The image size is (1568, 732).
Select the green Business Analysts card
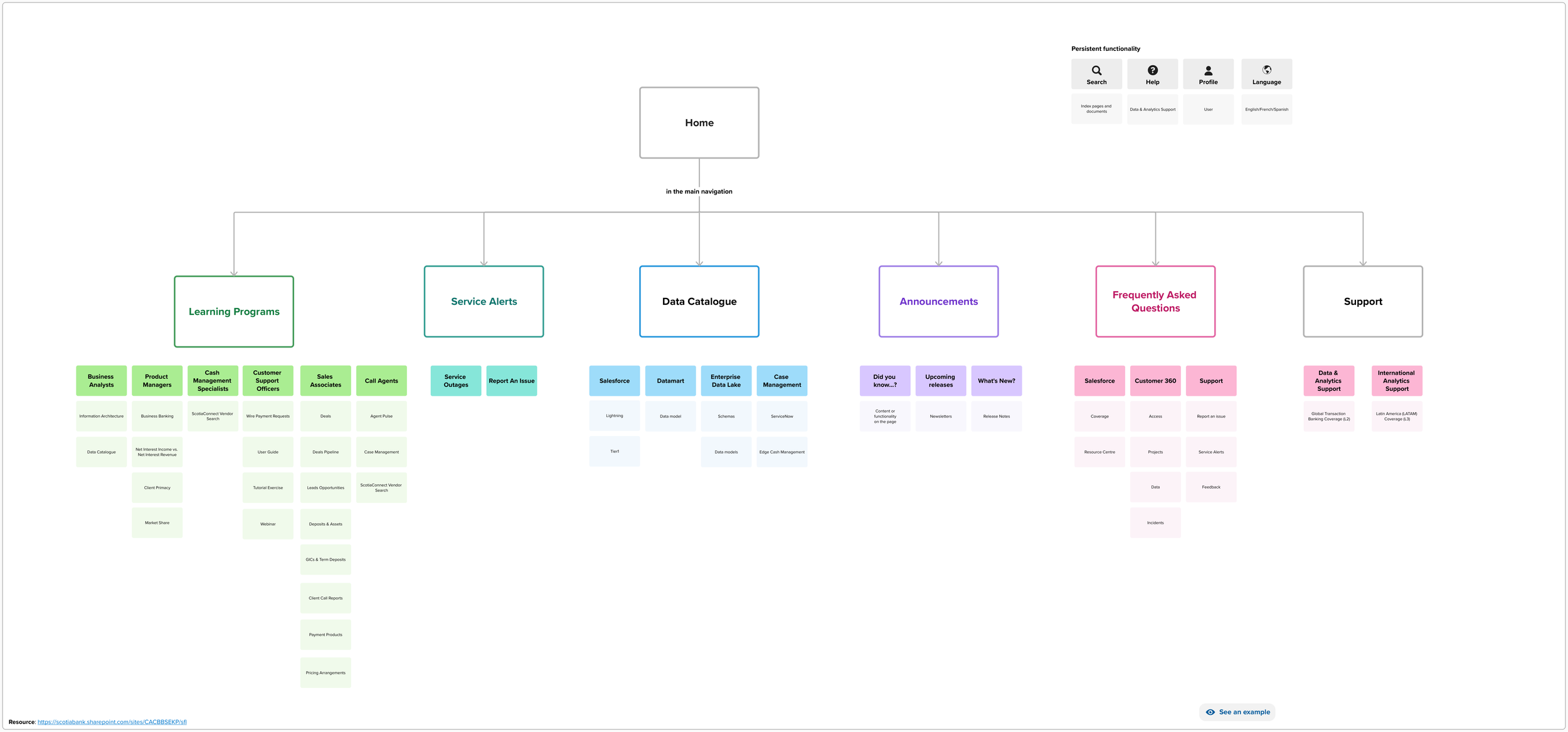point(101,381)
